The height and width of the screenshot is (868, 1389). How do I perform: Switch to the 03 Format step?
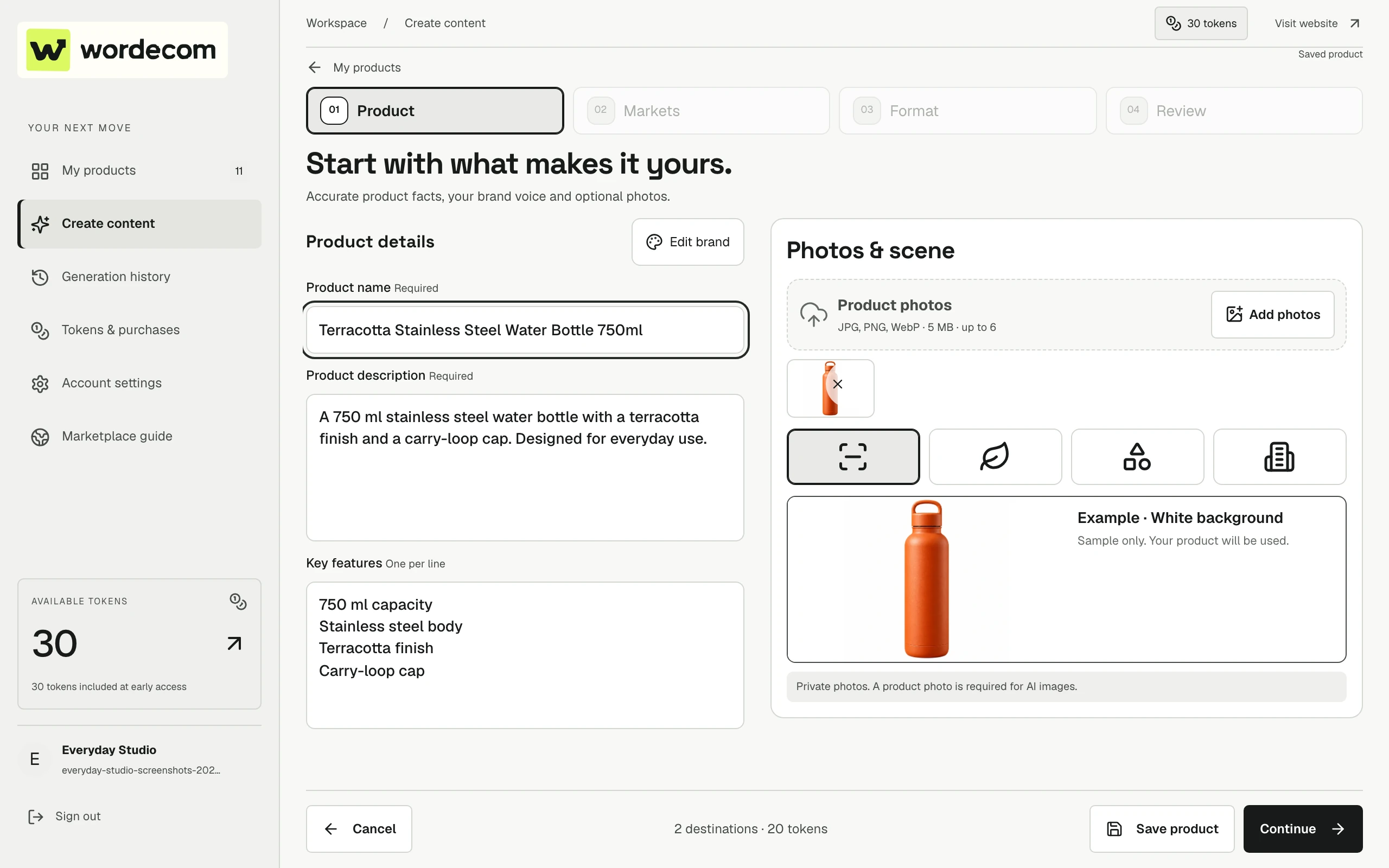pyautogui.click(x=968, y=111)
